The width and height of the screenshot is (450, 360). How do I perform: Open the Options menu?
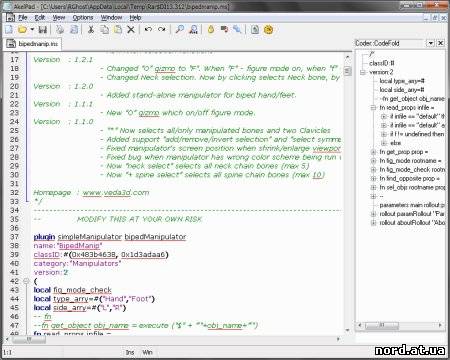coord(83,17)
